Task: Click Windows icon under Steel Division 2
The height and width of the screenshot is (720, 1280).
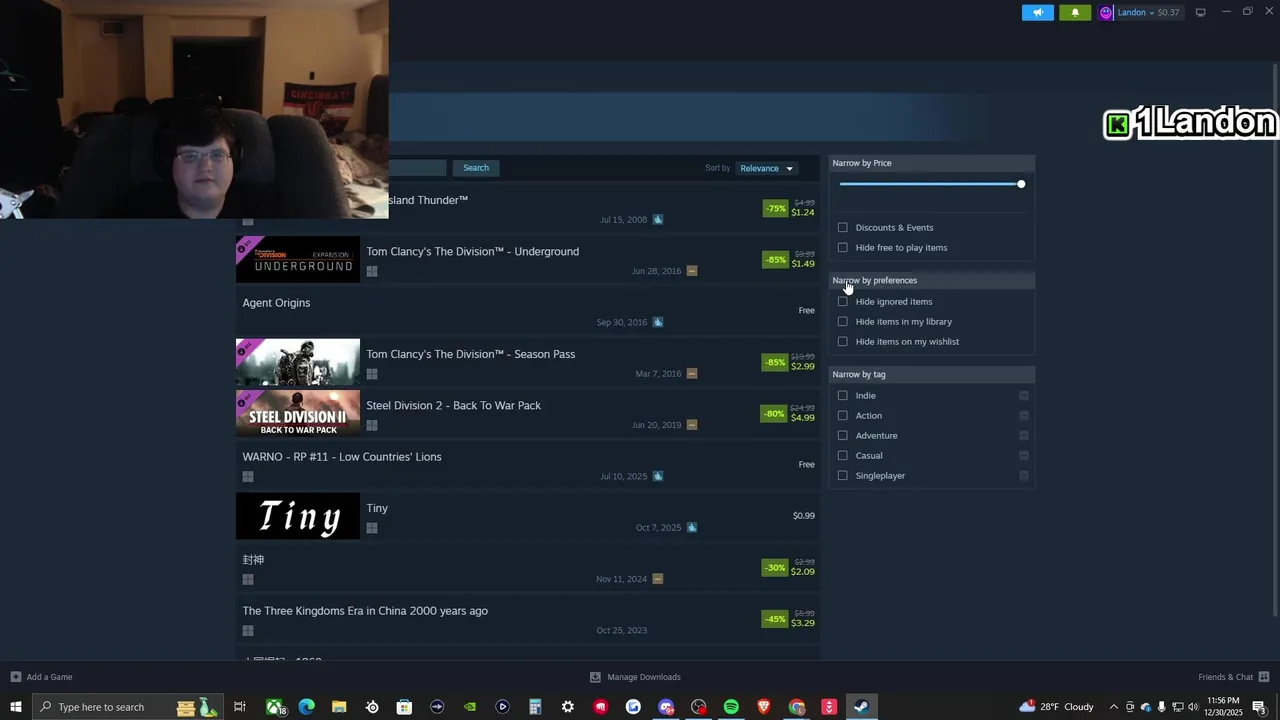Action: coord(371,425)
